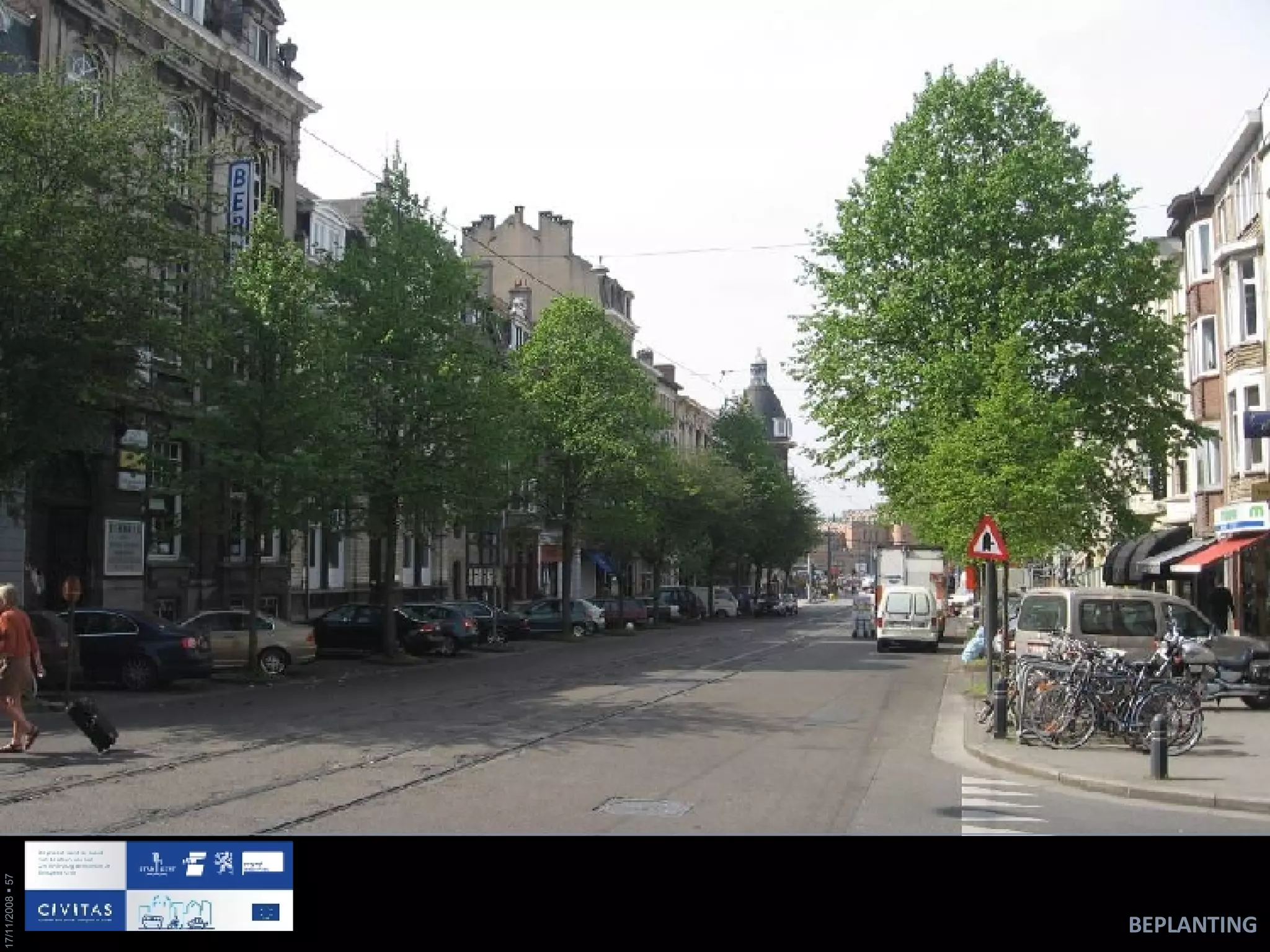Screen dimensions: 1270x952
Task: Click the Flemish lion emblem logo
Action: coord(223,863)
